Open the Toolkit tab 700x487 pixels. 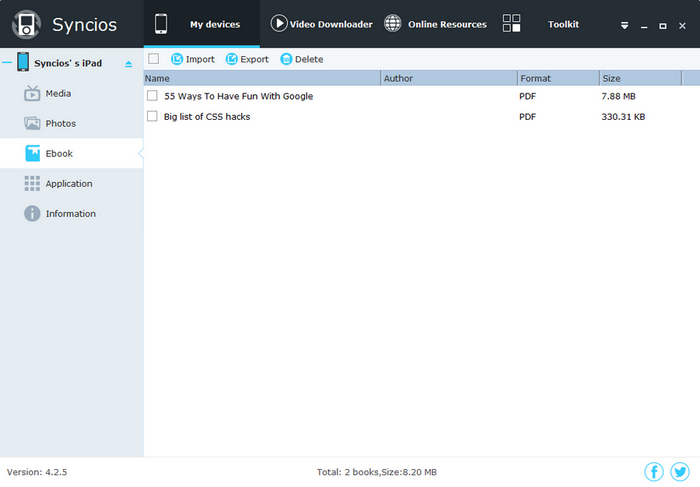point(563,24)
